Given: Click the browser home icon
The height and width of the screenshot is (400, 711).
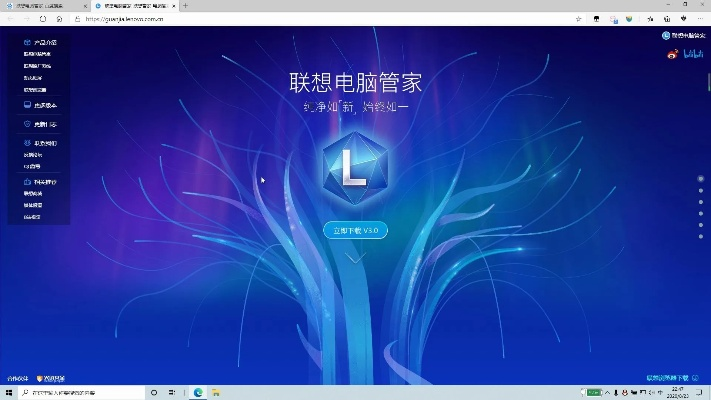Looking at the screenshot, I should (x=60, y=19).
